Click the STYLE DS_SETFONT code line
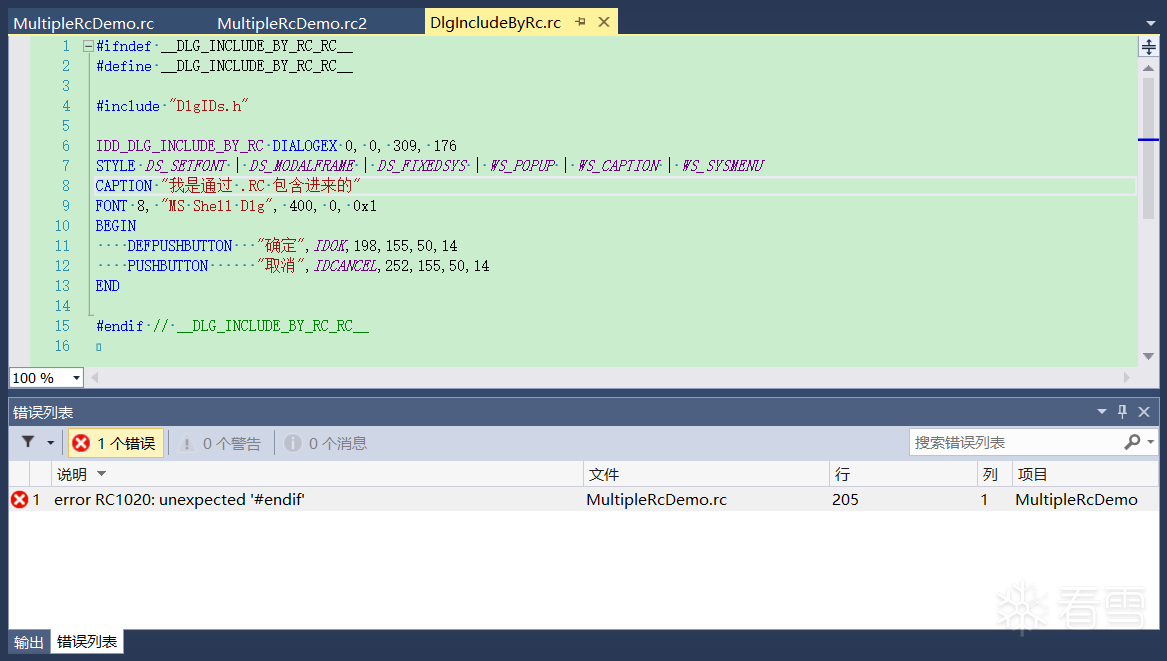The height and width of the screenshot is (661, 1167). pos(429,166)
